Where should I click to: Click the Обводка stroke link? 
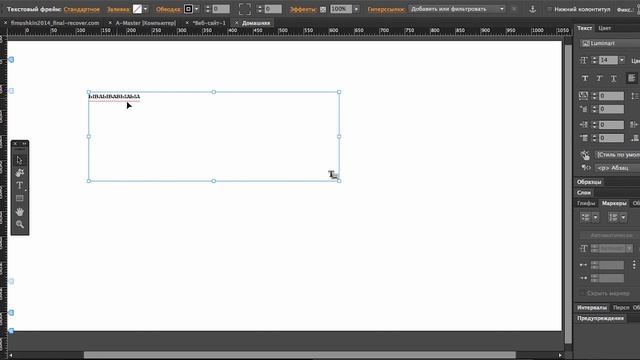pos(168,9)
